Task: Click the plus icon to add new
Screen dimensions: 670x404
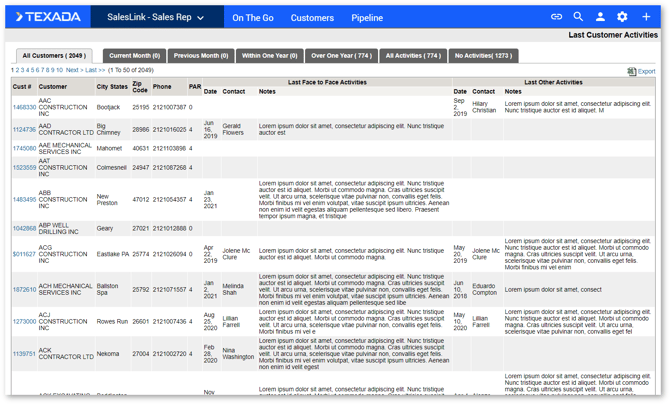Action: coord(646,17)
